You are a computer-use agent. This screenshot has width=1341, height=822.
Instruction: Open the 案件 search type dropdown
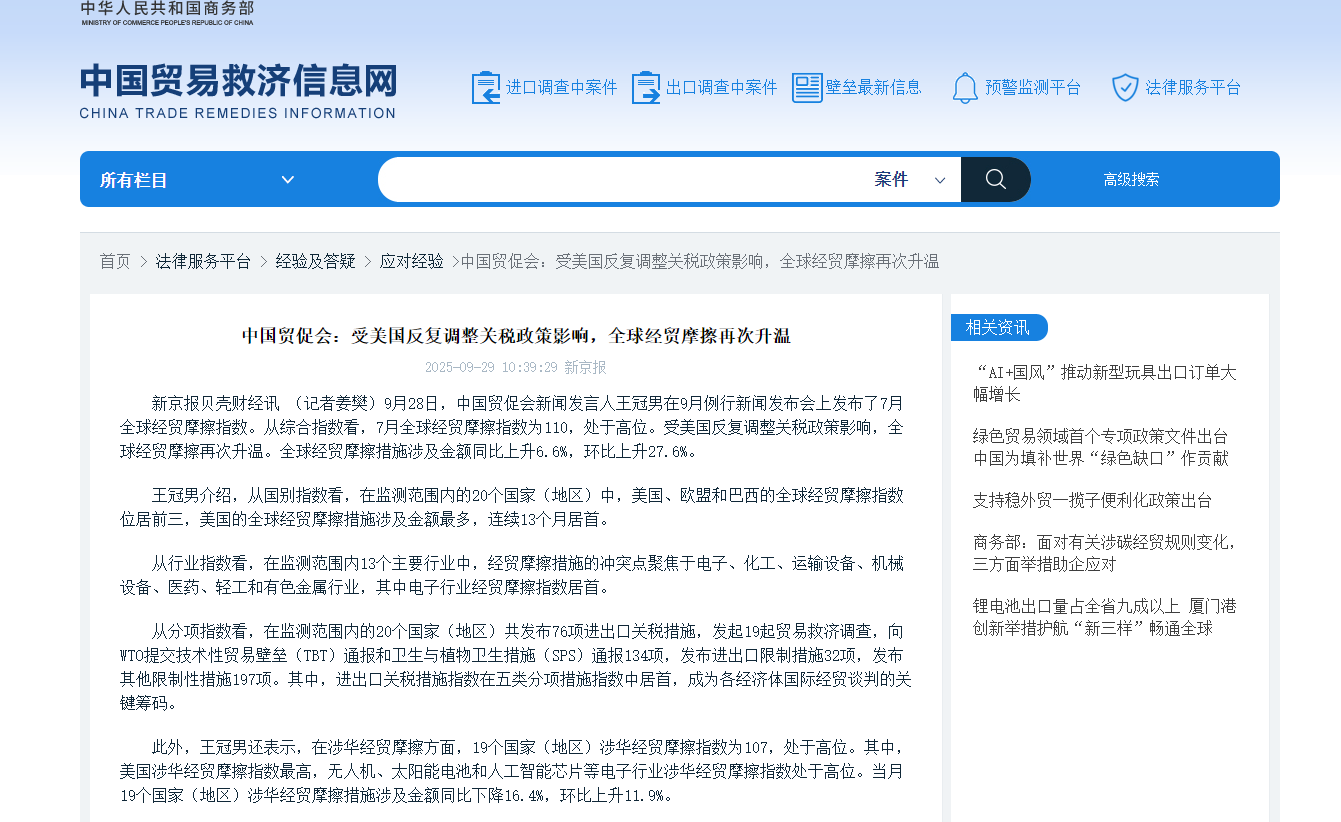pos(891,180)
